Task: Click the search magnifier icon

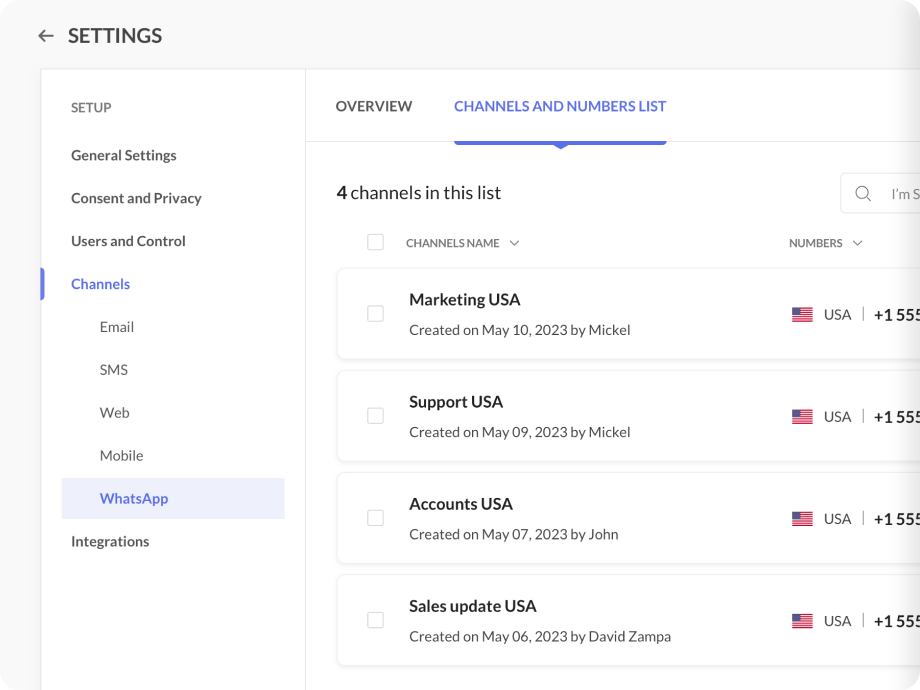Action: [863, 194]
